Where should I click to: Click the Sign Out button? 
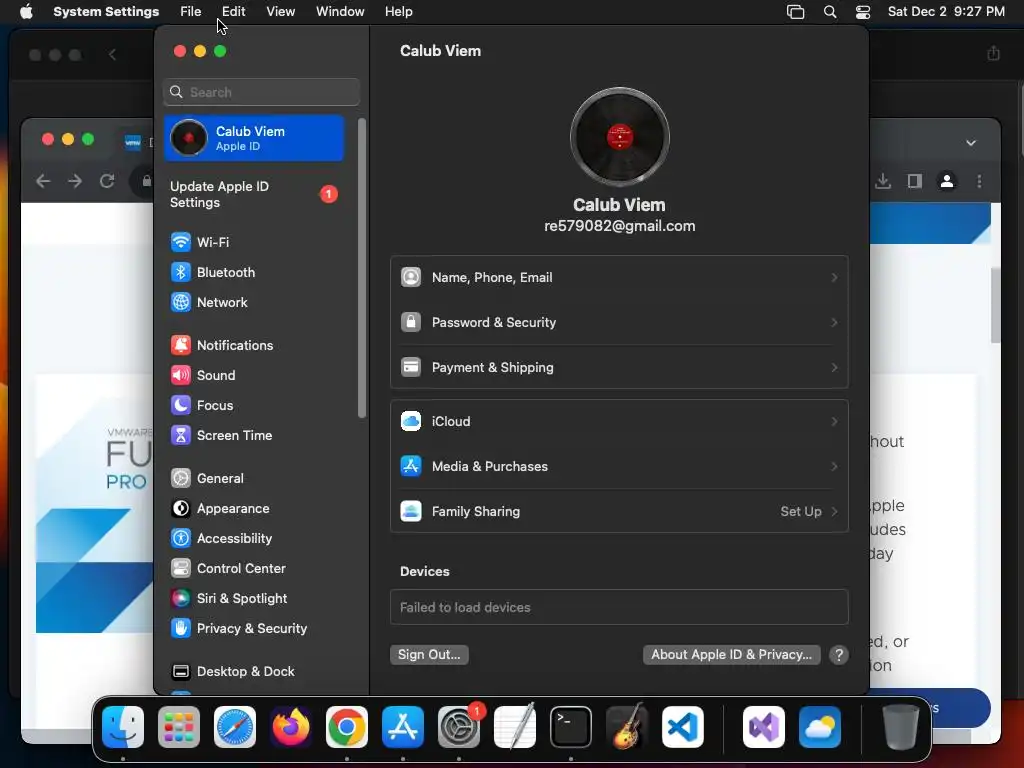(429, 655)
